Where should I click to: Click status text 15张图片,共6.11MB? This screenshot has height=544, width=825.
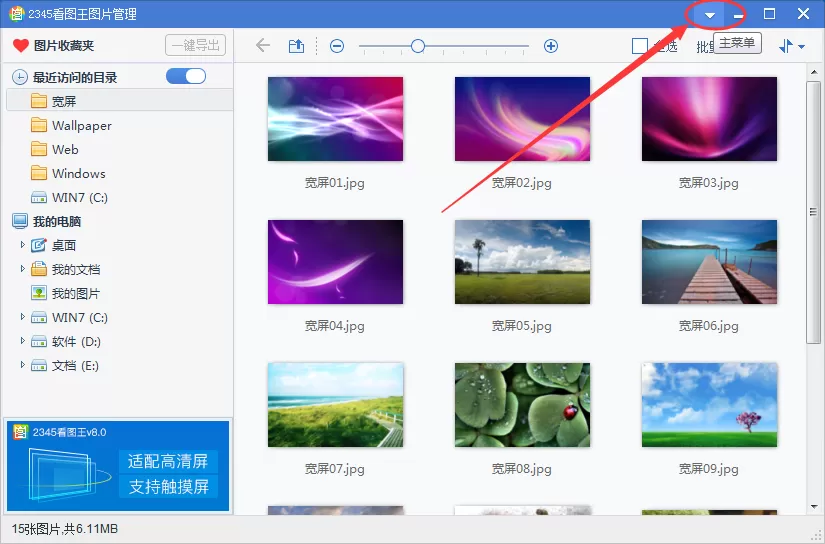click(x=65, y=529)
